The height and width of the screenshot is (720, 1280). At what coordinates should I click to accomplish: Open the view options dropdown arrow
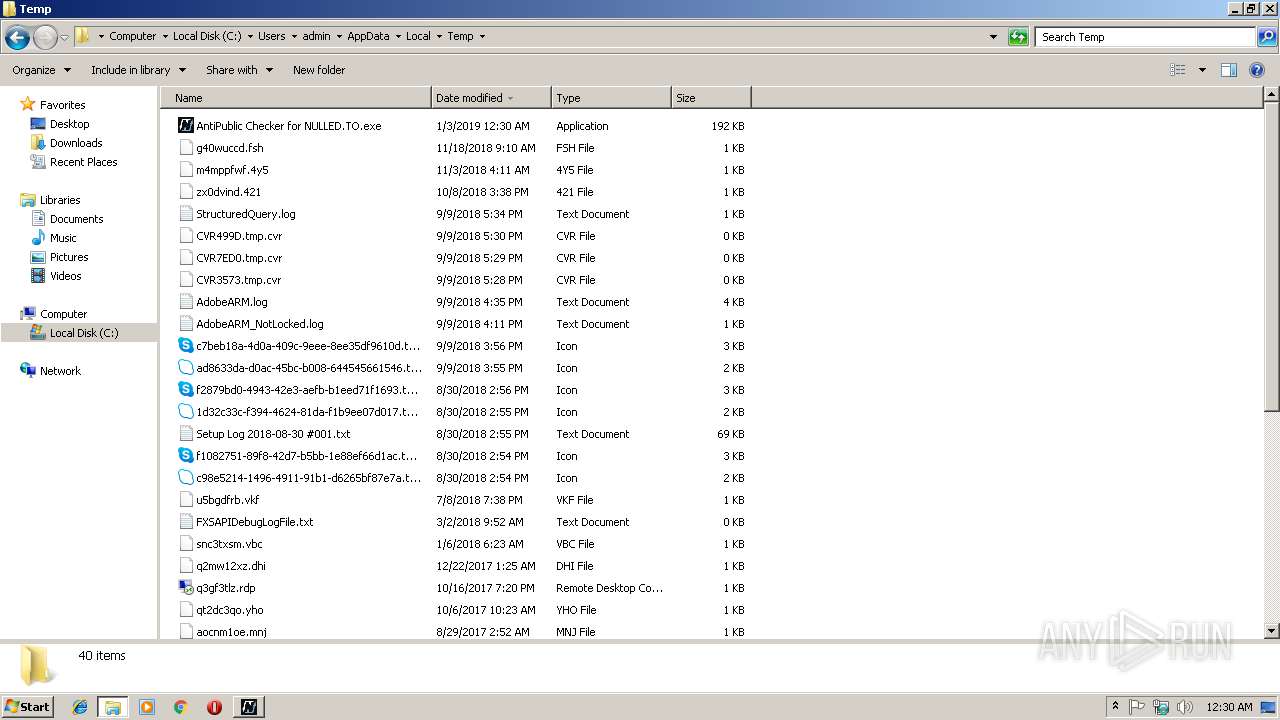[1202, 70]
